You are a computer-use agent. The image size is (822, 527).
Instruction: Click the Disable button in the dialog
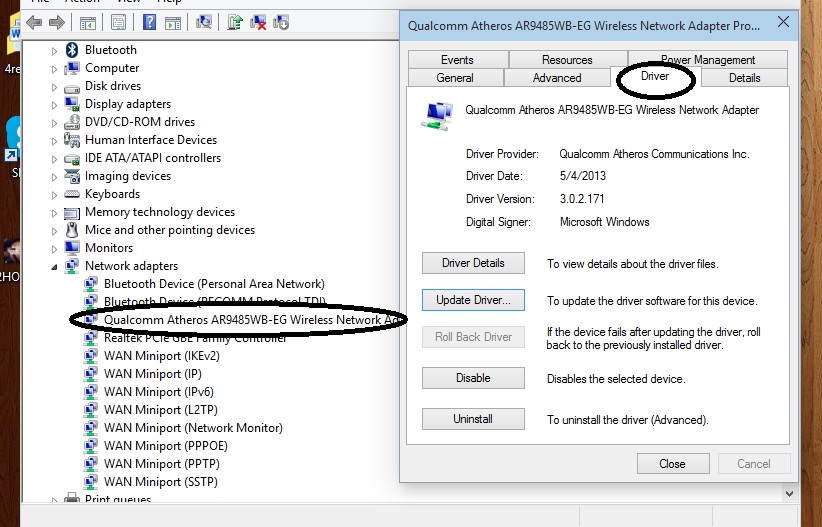pyautogui.click(x=473, y=378)
